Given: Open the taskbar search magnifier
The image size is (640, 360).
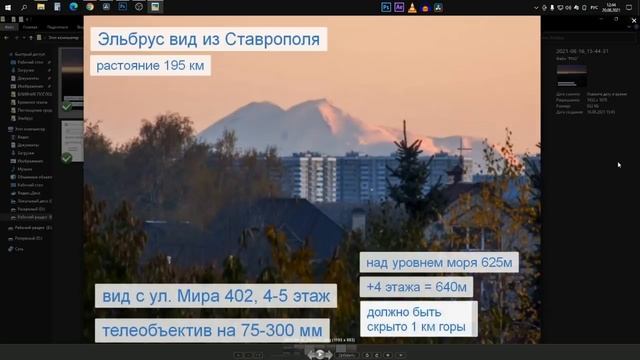Looking at the screenshot, I should (x=24, y=7).
